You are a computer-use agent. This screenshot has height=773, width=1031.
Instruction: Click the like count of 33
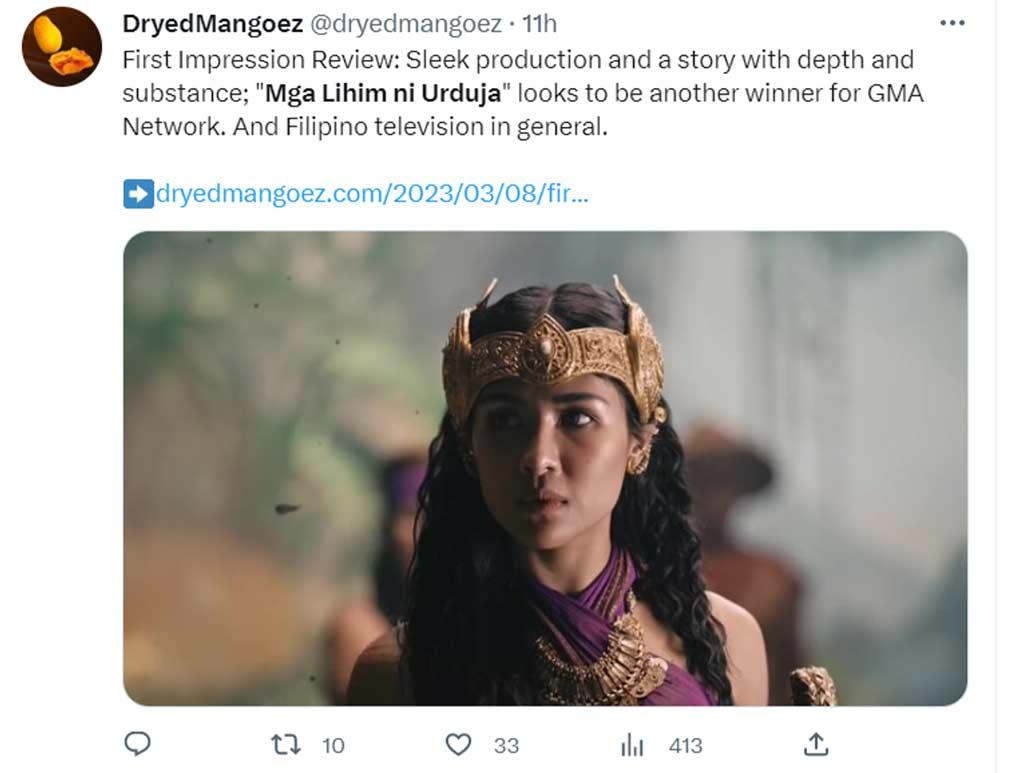[x=506, y=745]
